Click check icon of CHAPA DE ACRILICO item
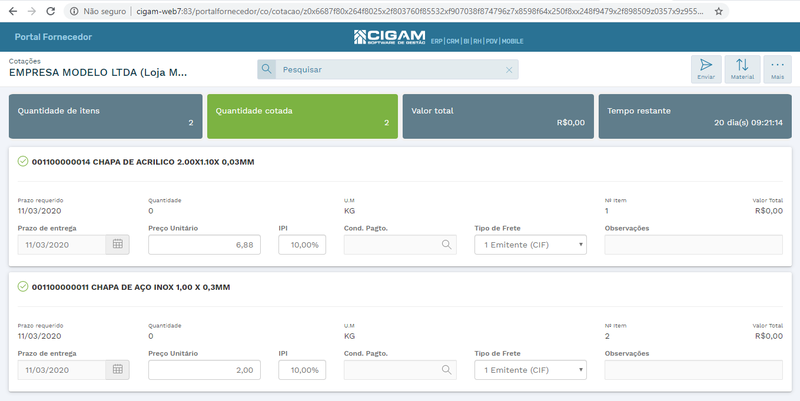Image resolution: width=800 pixels, height=401 pixels. point(23,162)
